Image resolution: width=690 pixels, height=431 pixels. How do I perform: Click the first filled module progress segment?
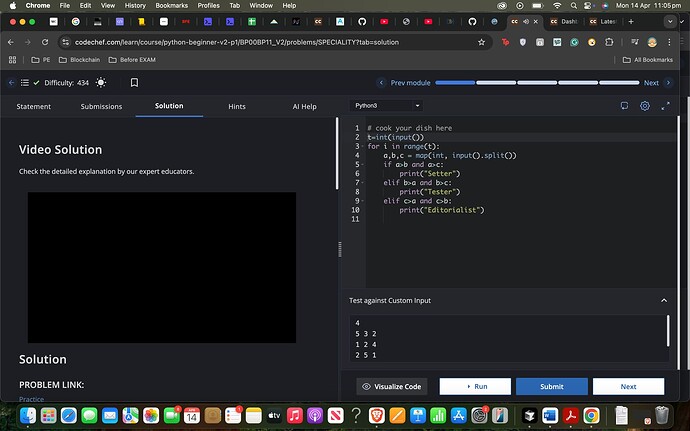click(455, 83)
